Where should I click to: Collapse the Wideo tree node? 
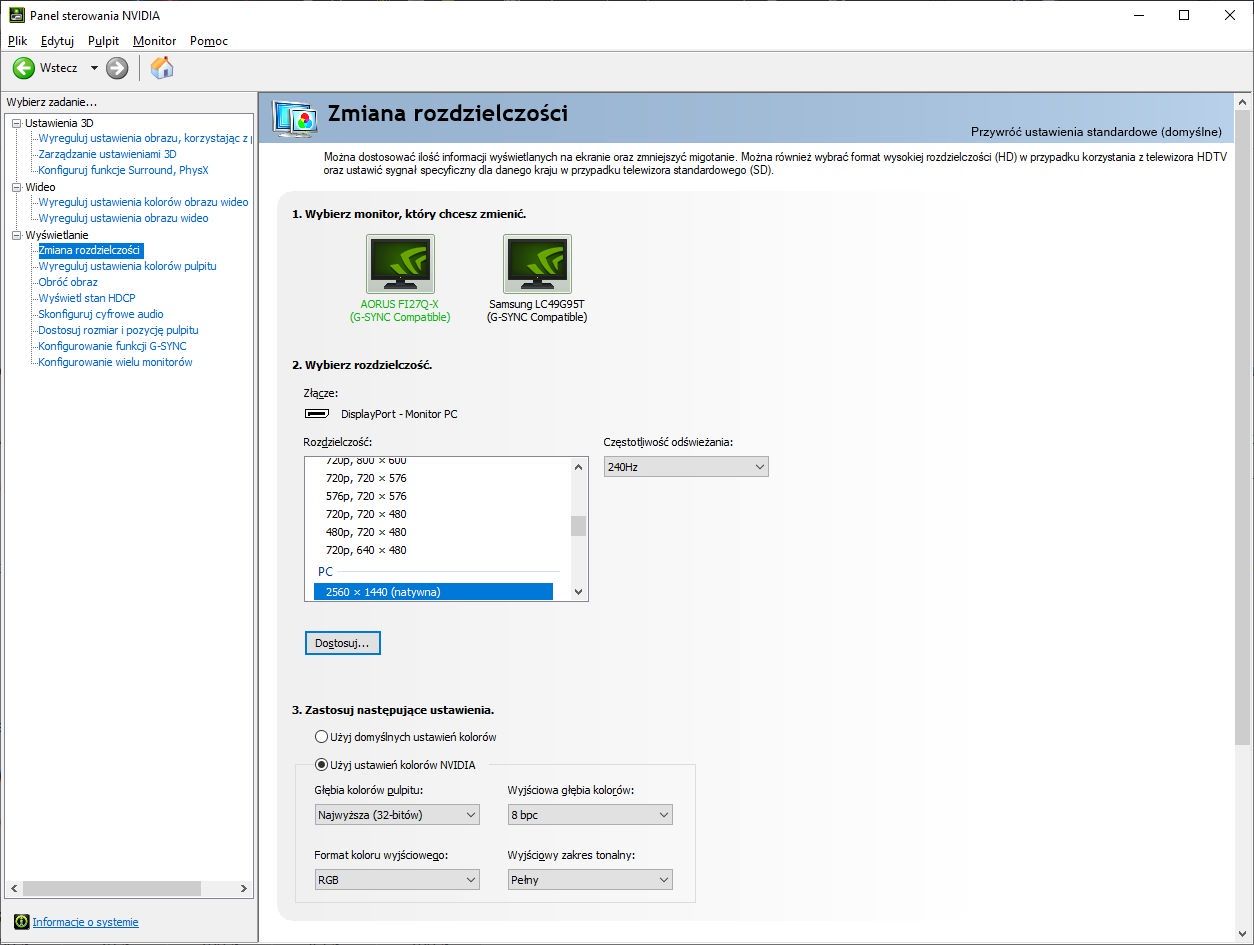tap(16, 187)
